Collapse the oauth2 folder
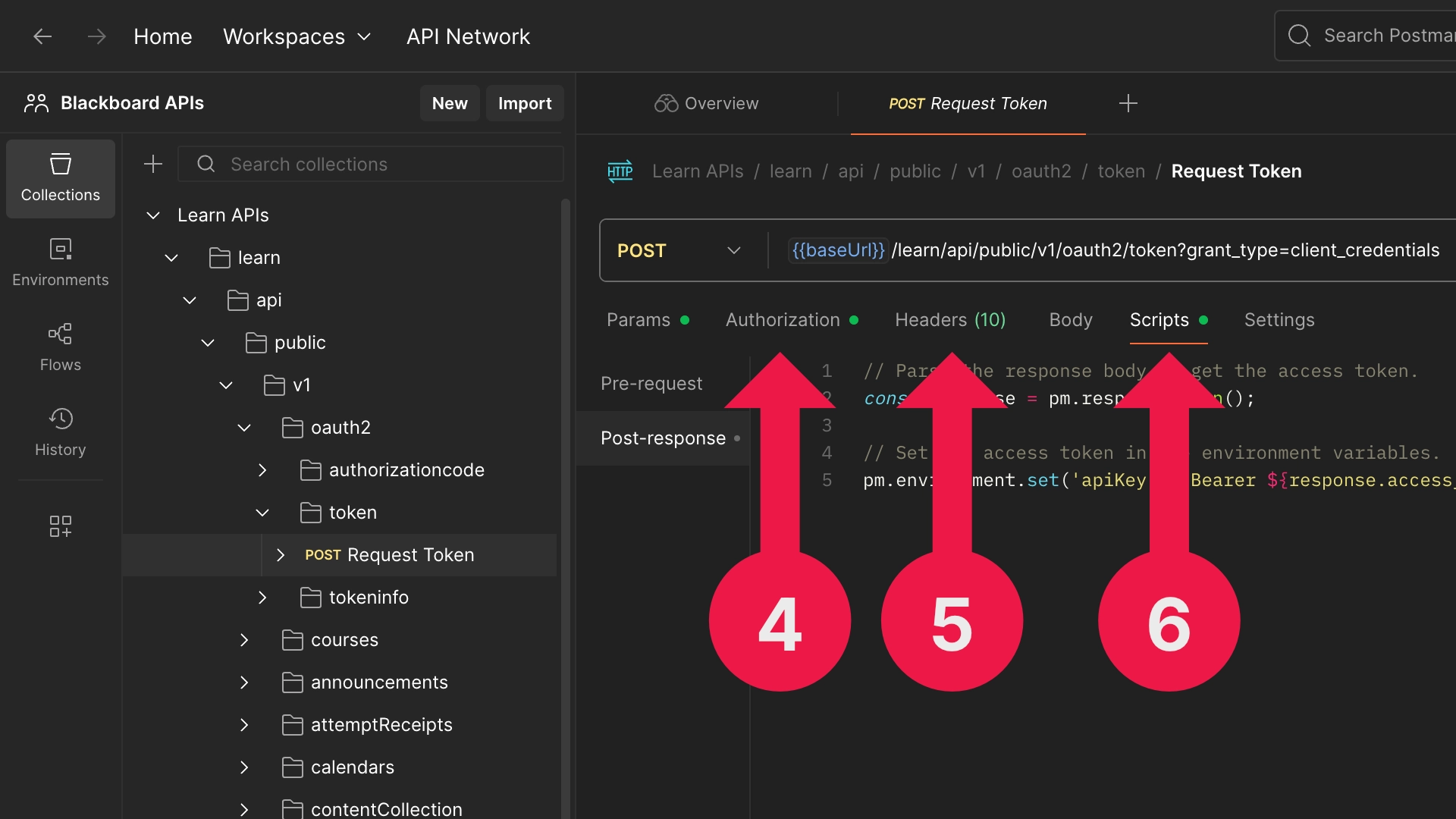The width and height of the screenshot is (1456, 819). [x=244, y=428]
